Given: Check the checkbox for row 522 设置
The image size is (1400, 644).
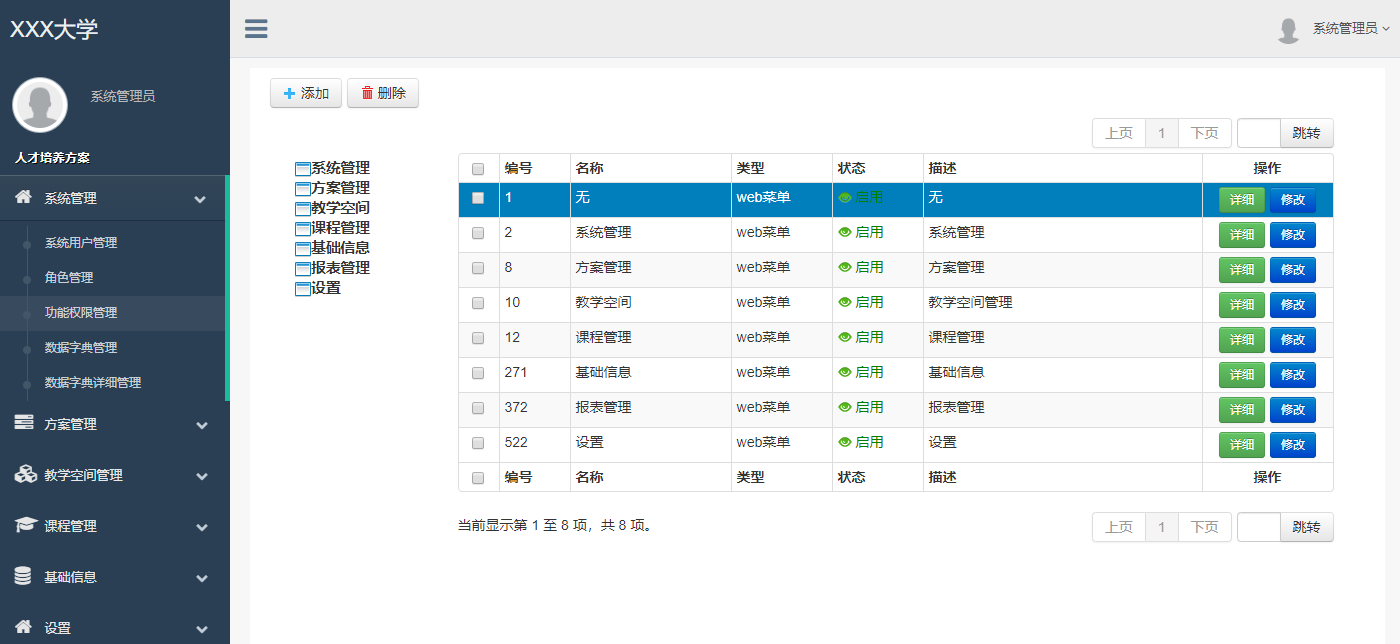Looking at the screenshot, I should [x=478, y=443].
